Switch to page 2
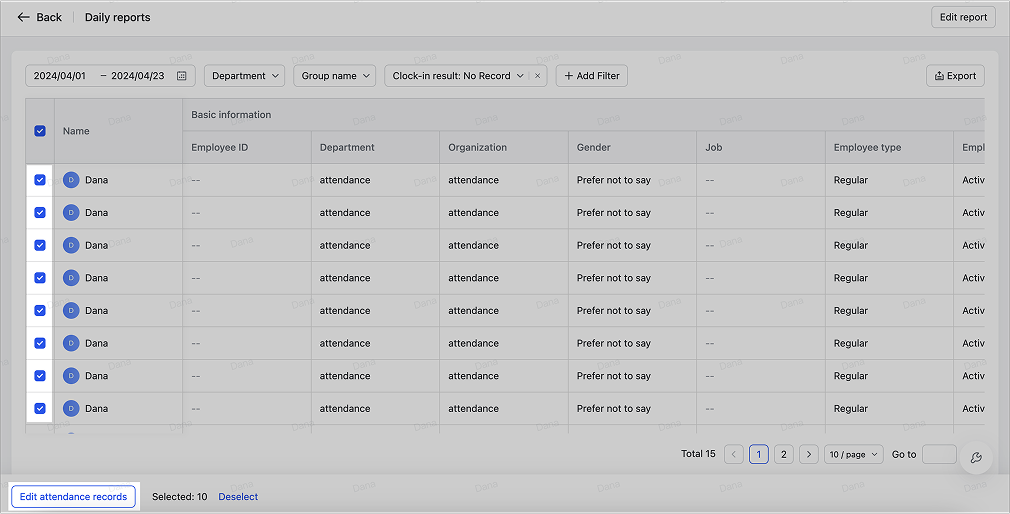The height and width of the screenshot is (514, 1010). [784, 454]
